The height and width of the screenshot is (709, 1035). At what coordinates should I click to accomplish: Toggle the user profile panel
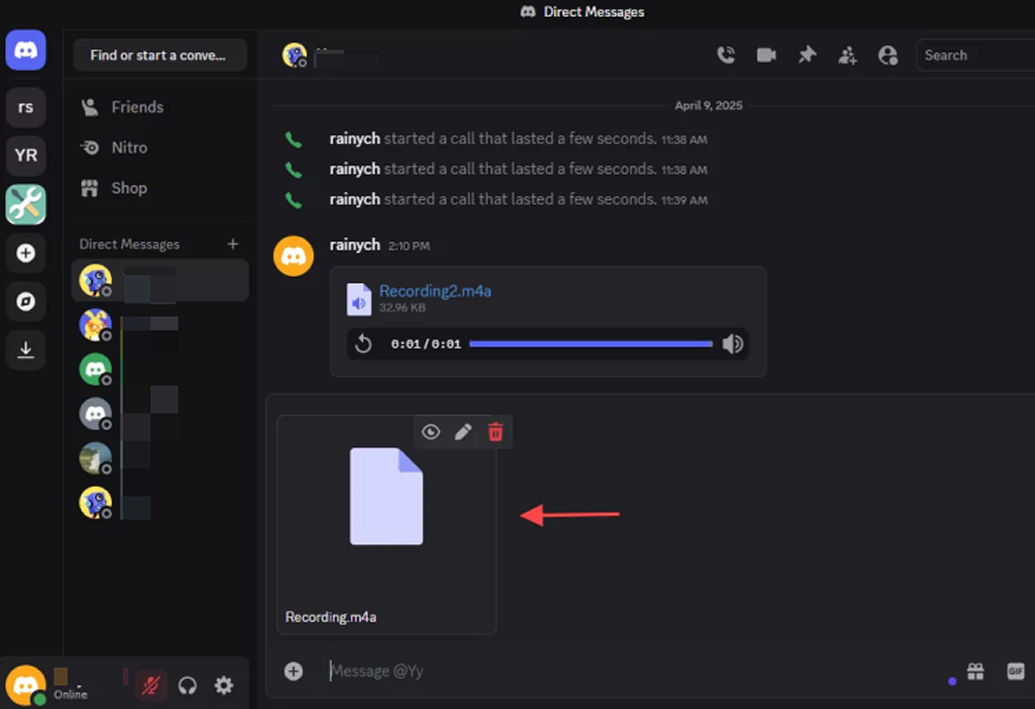(888, 55)
